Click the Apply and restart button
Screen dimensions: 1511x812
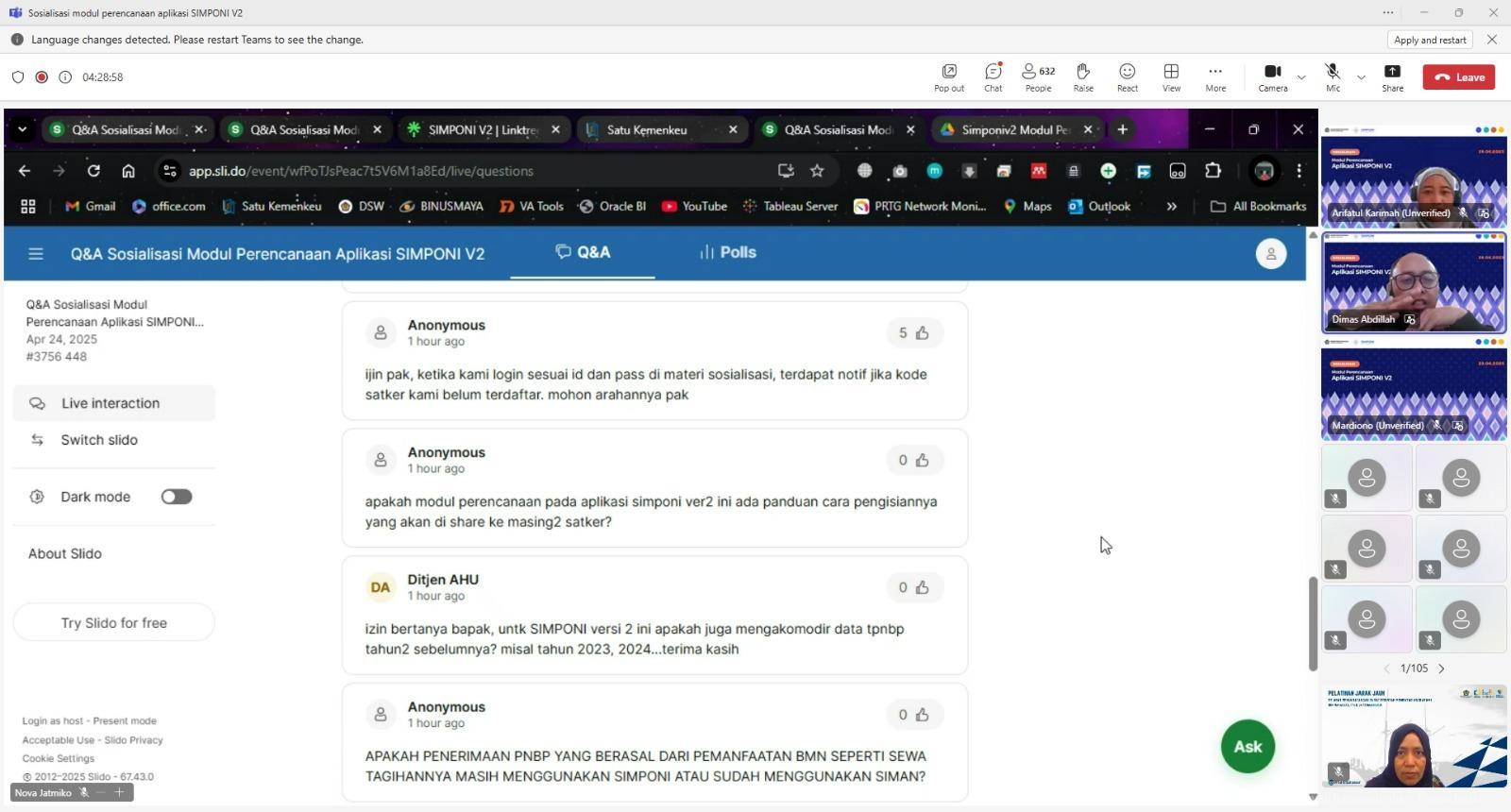(1430, 40)
